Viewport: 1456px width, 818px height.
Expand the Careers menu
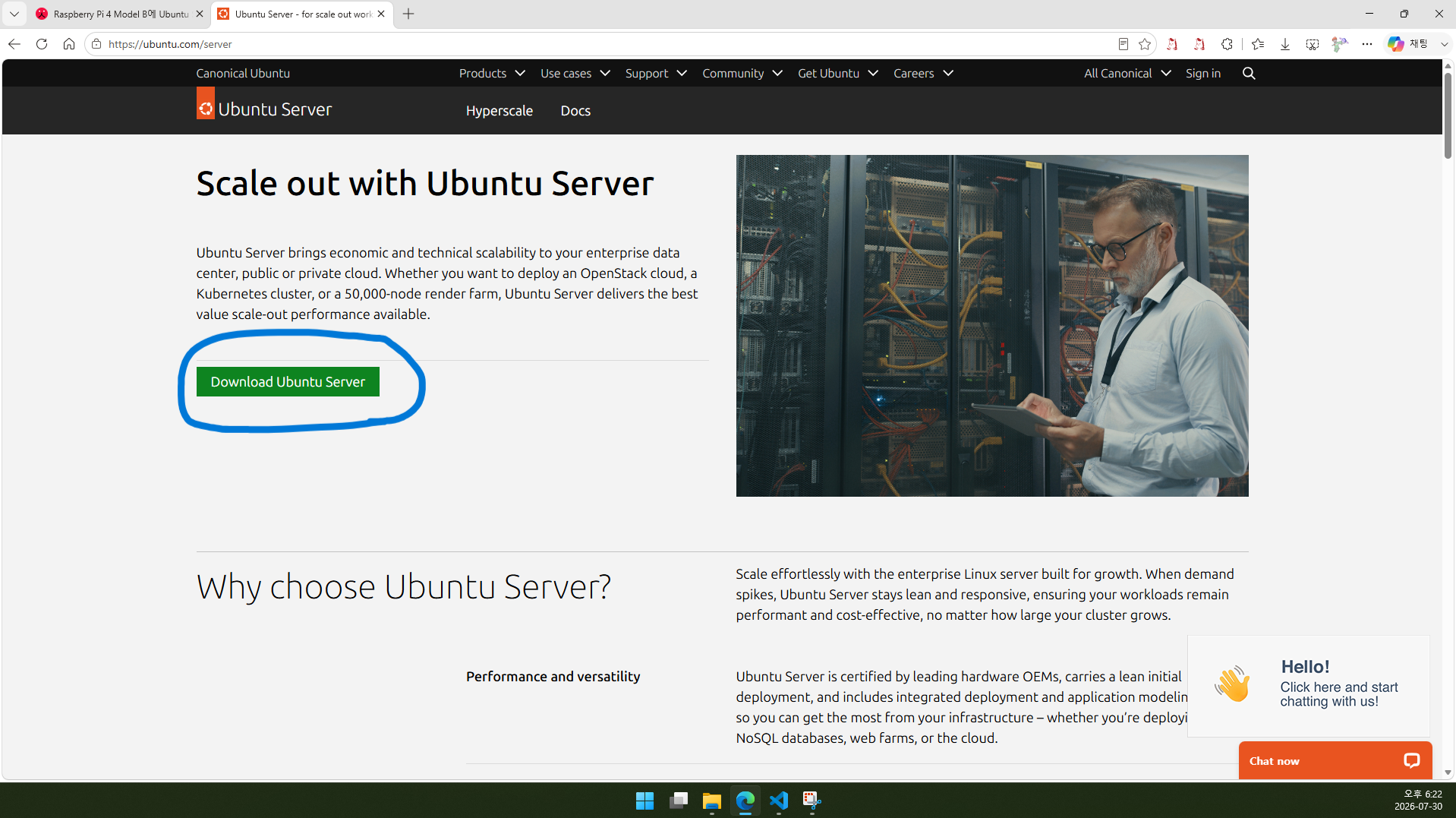tap(923, 73)
